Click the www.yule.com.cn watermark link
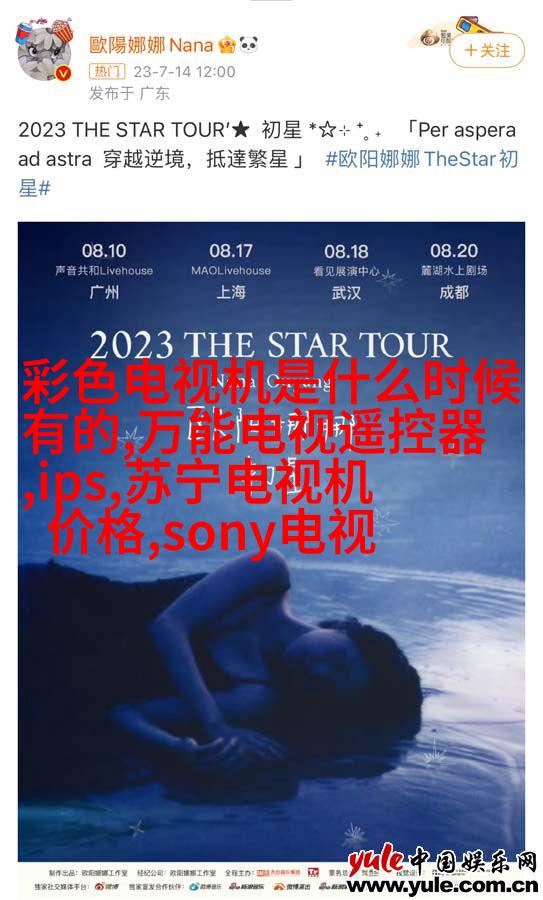The width and height of the screenshot is (543, 900). point(443,886)
